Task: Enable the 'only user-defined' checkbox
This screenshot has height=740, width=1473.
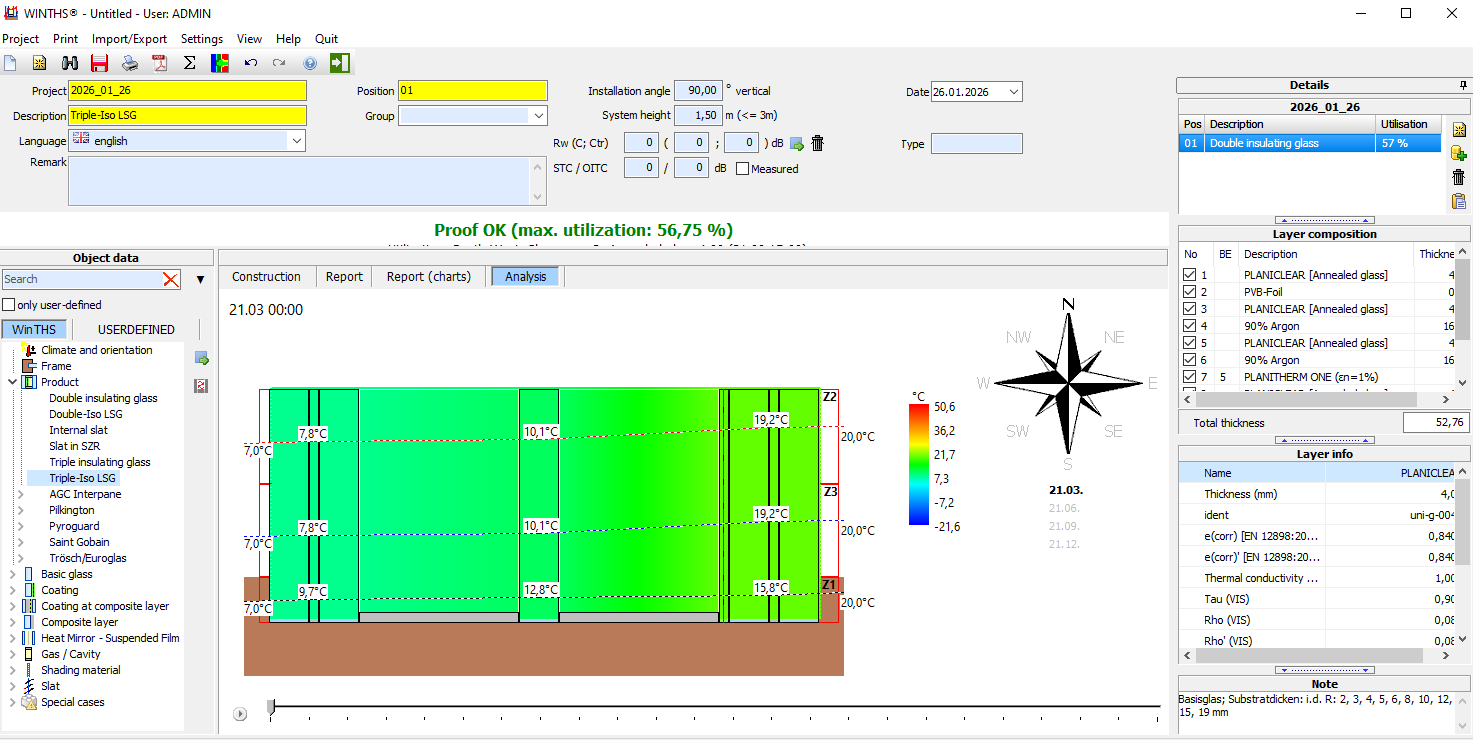Action: (9, 305)
